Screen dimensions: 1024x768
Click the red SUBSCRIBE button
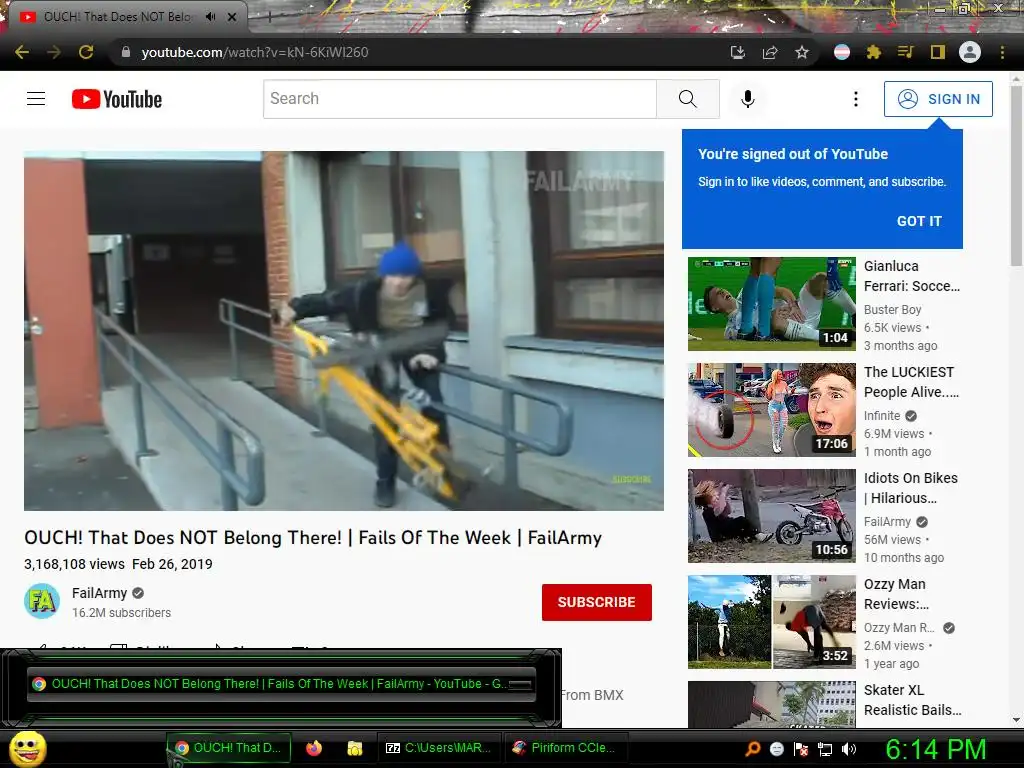(x=596, y=602)
